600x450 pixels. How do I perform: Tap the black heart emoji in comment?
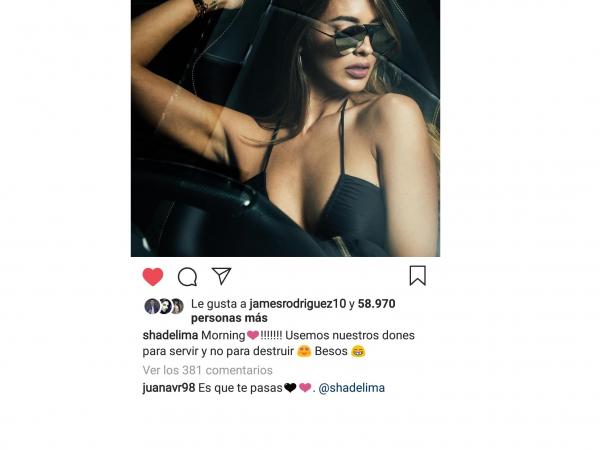290,388
